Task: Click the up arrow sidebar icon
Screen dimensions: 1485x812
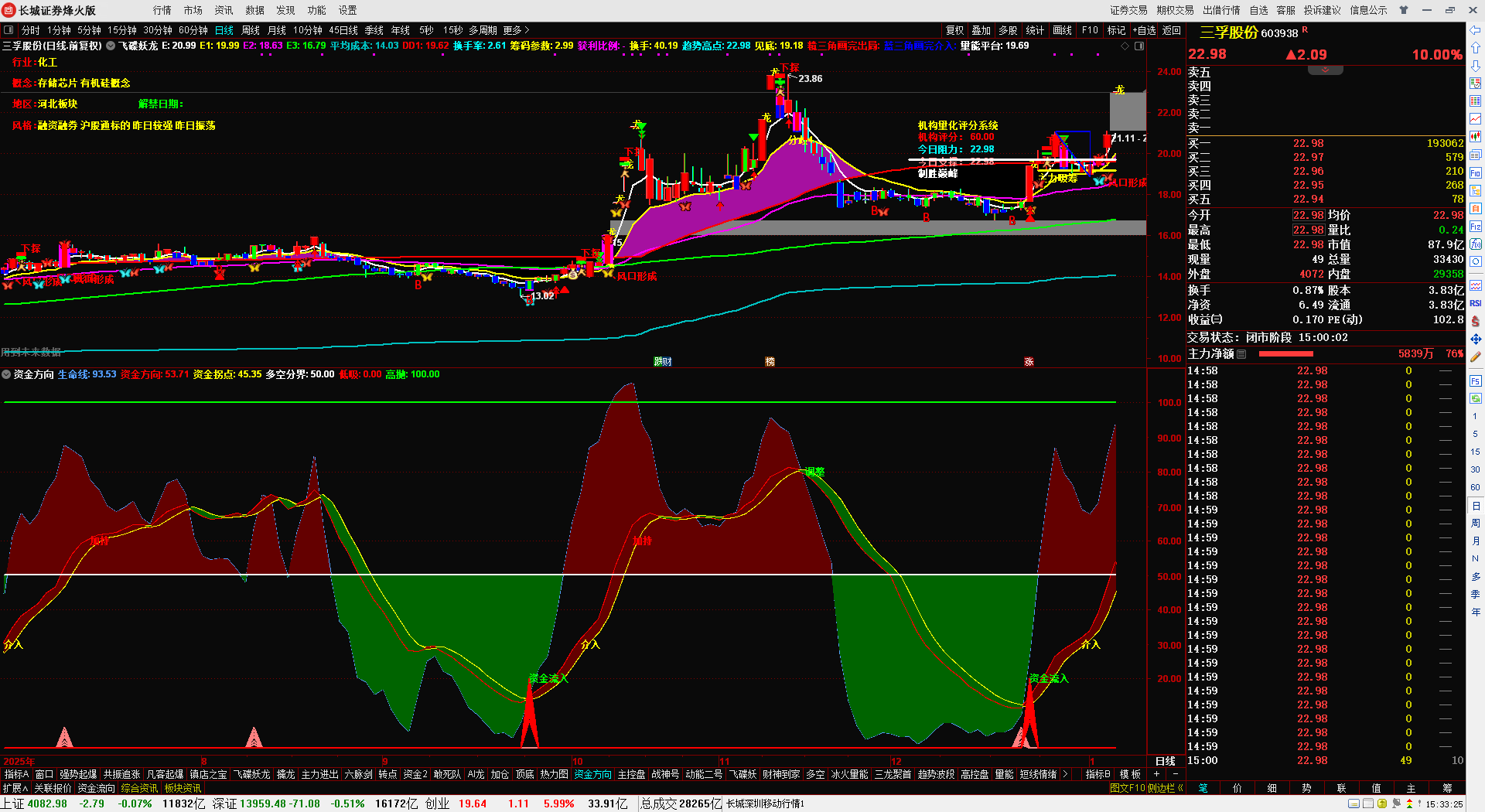Action: click(x=1476, y=48)
